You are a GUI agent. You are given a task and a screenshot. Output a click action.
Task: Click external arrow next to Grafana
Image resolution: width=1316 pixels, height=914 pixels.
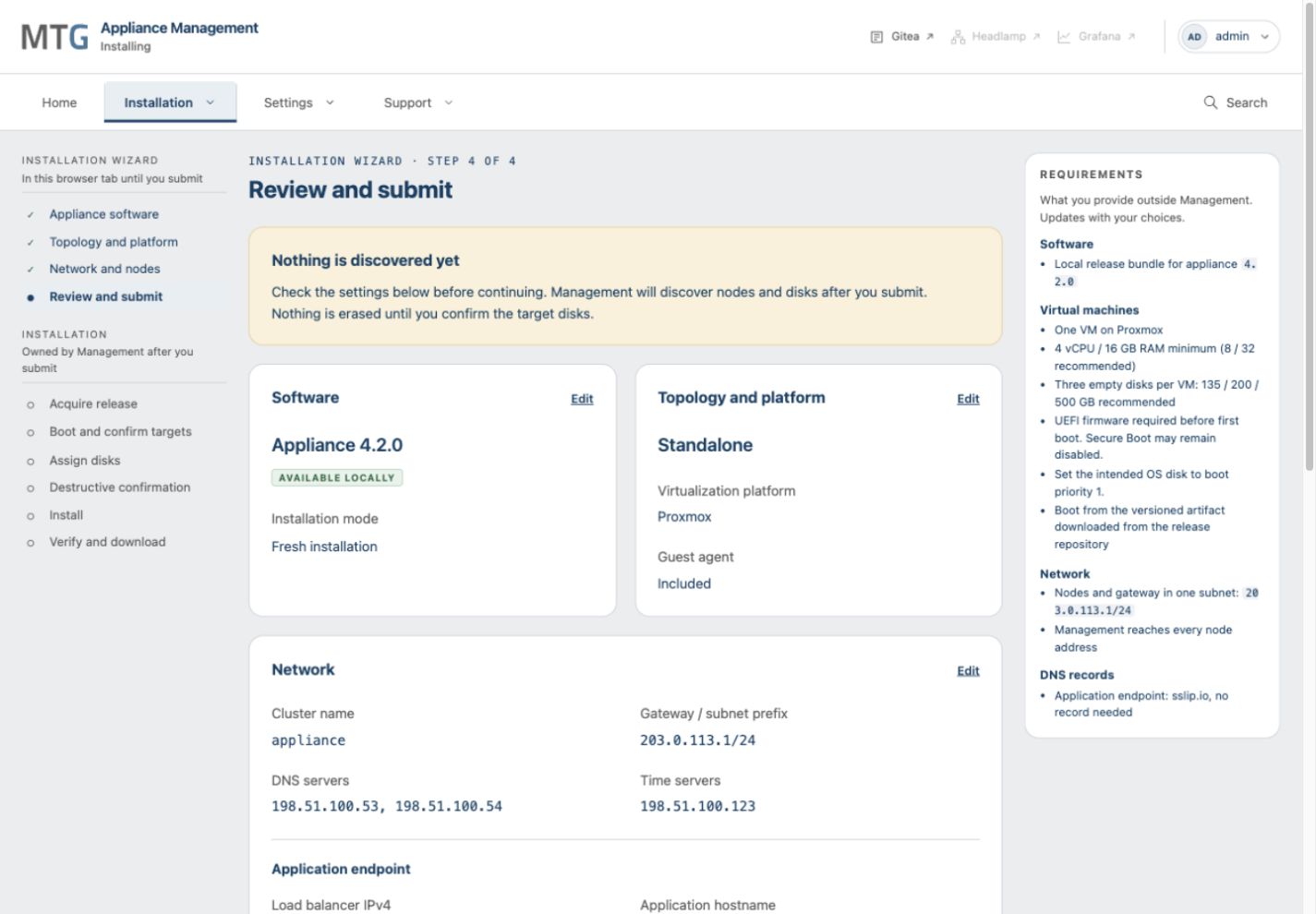pyautogui.click(x=1131, y=37)
